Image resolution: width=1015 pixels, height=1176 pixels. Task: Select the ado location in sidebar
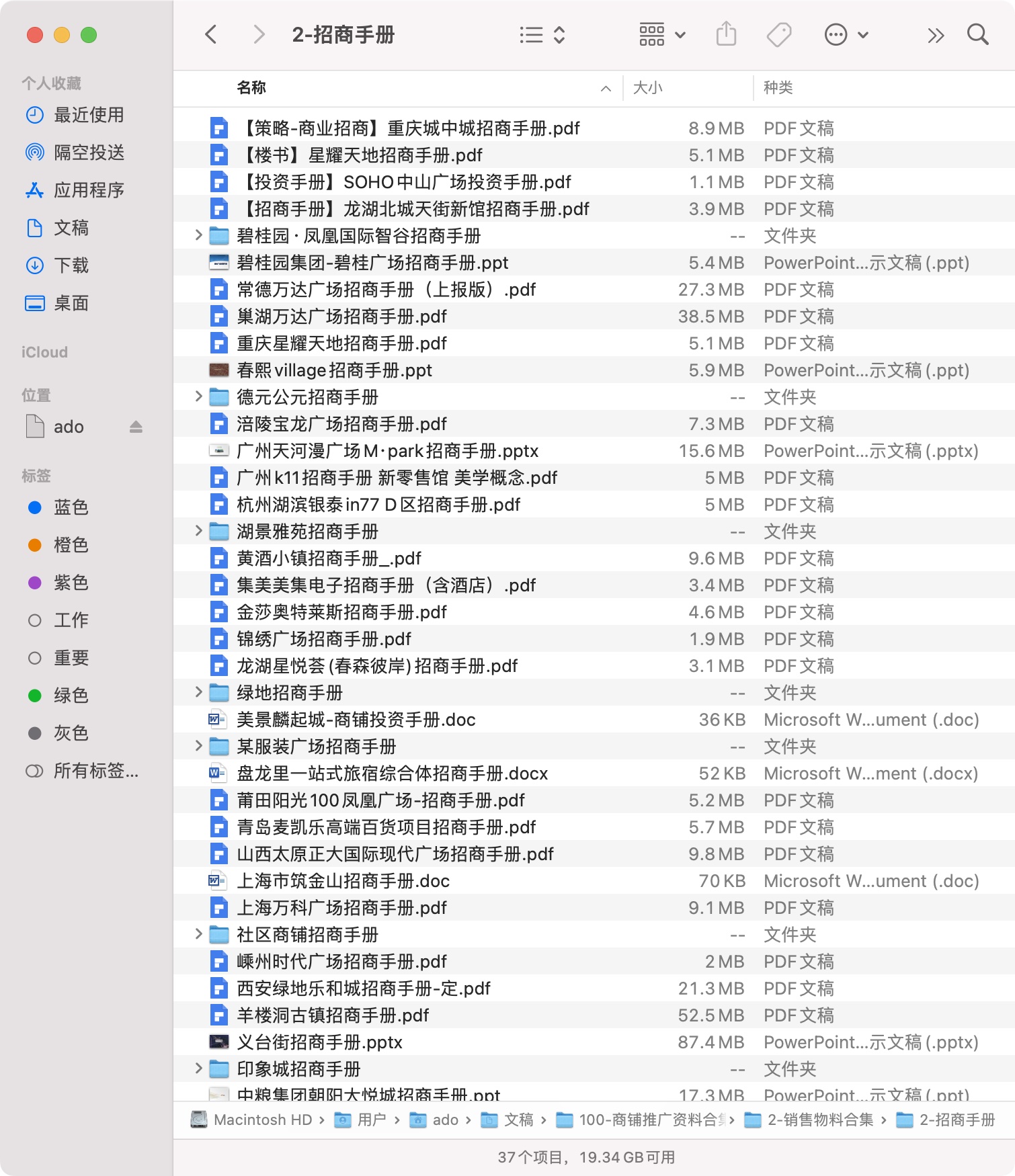tap(69, 427)
